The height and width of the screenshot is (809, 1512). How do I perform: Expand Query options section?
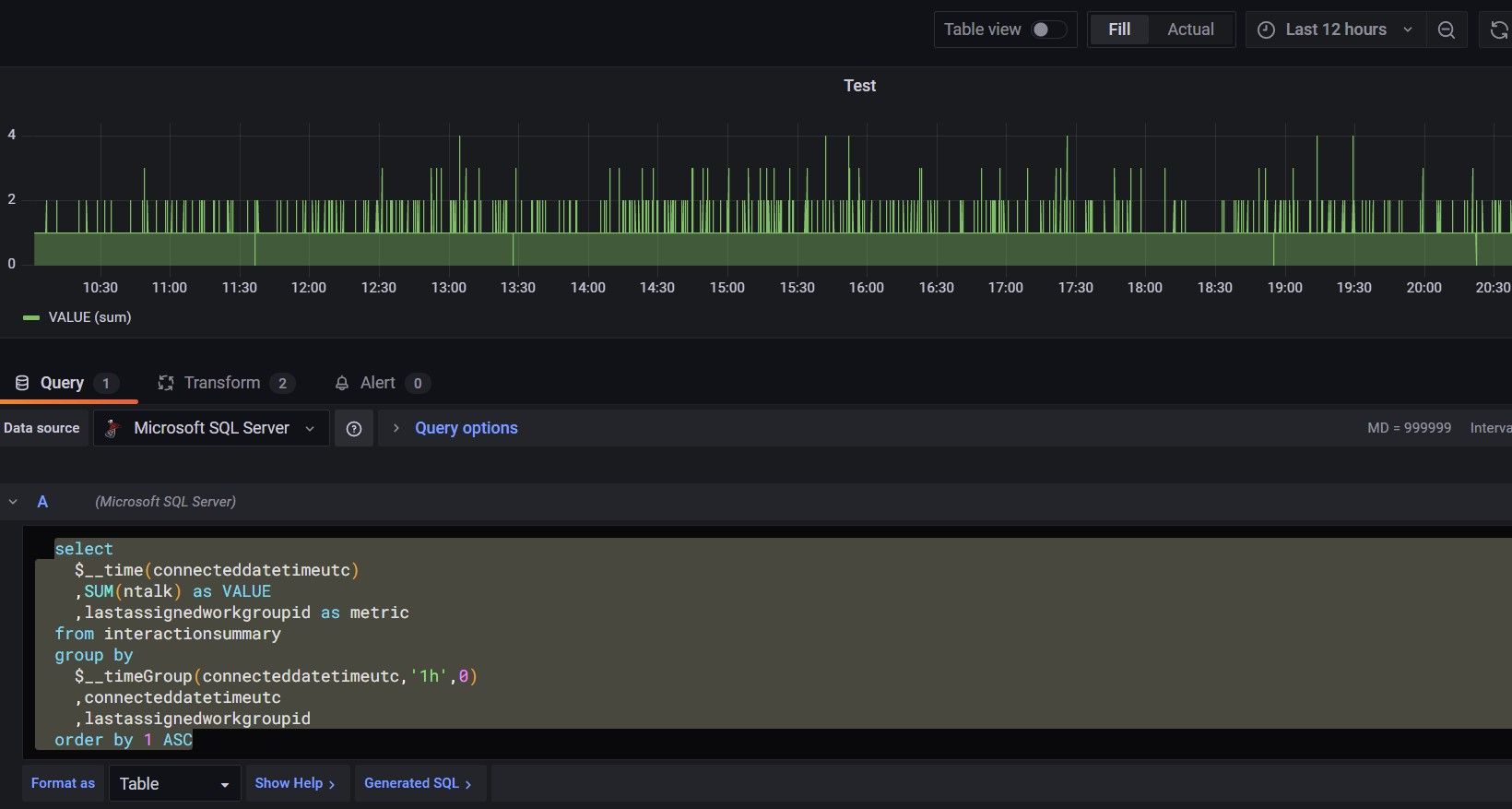tap(466, 428)
